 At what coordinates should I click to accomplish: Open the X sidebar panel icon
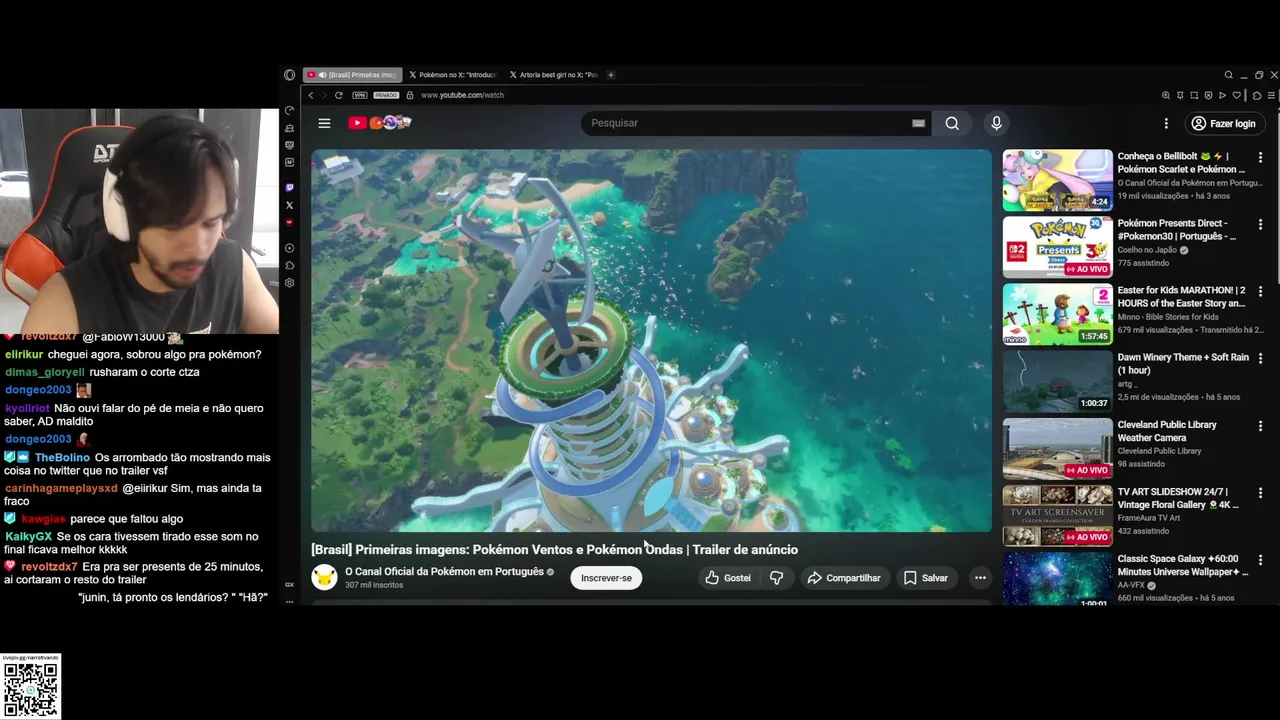[x=290, y=205]
